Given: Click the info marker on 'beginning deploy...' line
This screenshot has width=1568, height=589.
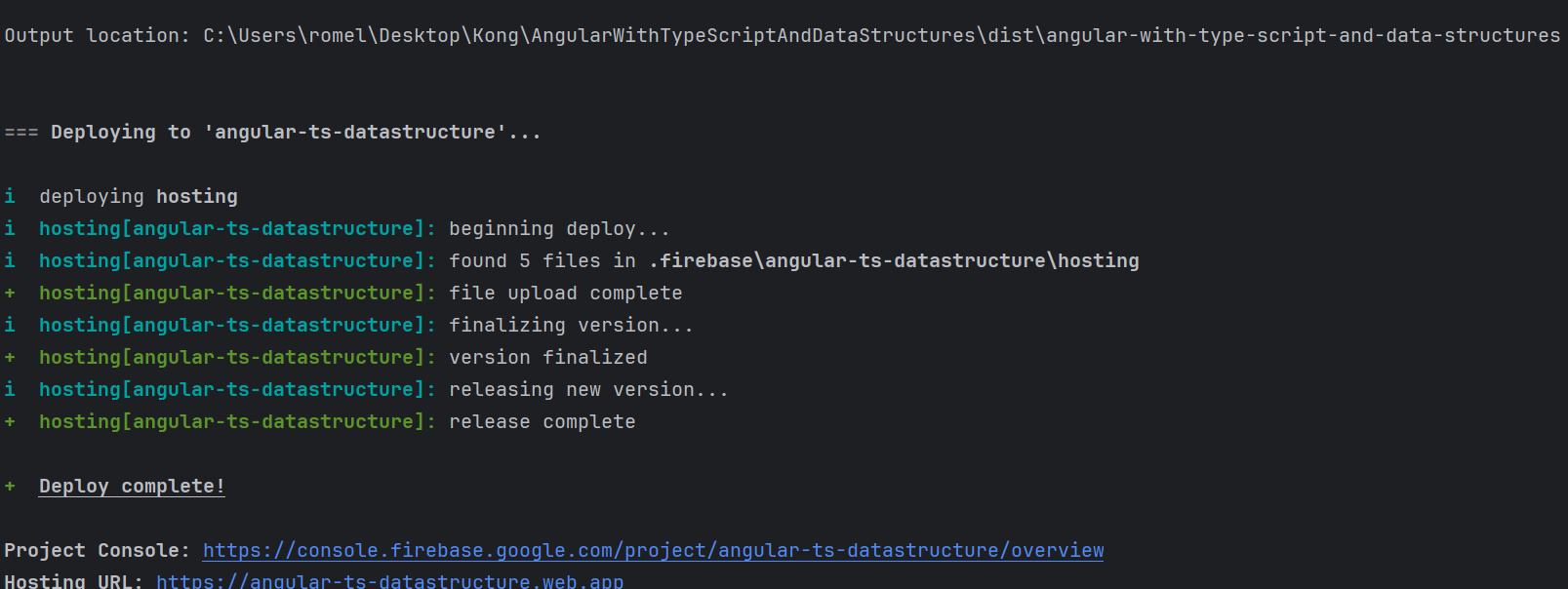Looking at the screenshot, I should (10, 228).
